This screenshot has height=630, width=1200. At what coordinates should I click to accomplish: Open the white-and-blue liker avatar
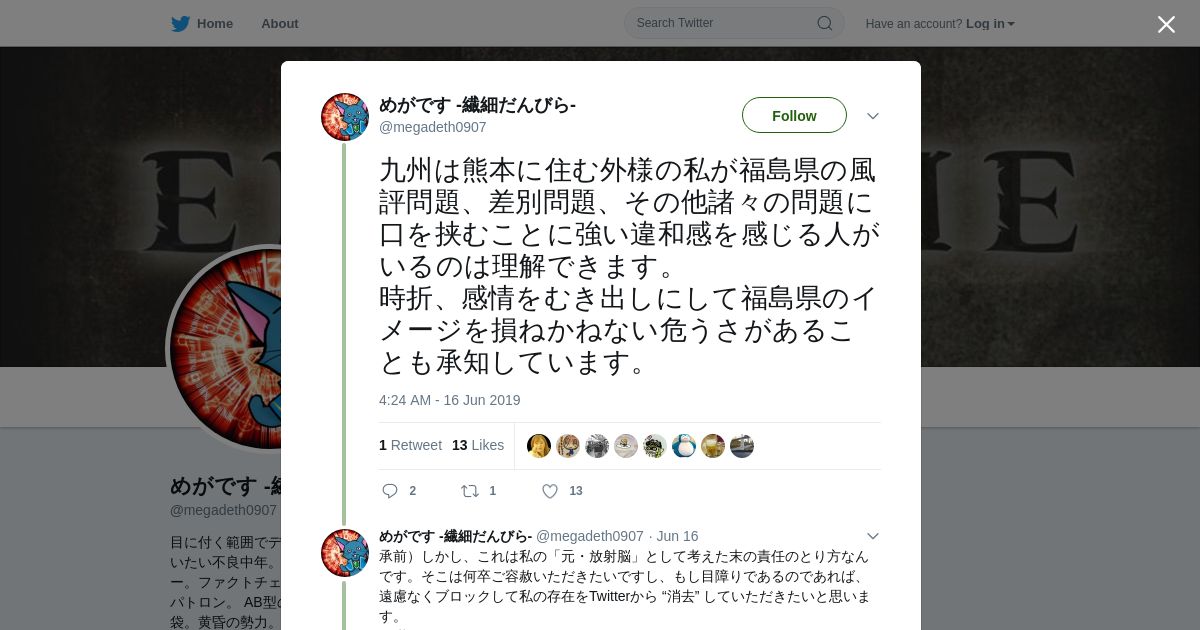tap(684, 446)
